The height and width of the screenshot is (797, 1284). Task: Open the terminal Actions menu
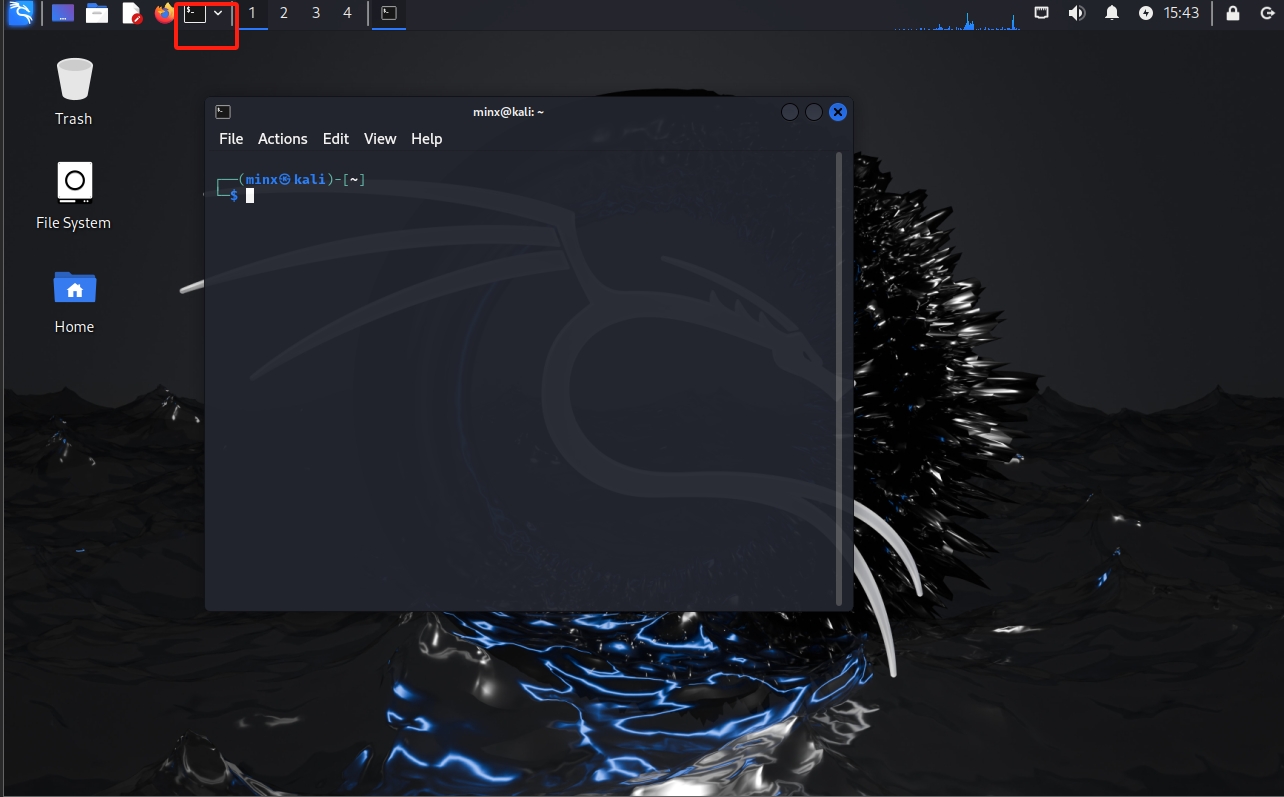tap(282, 139)
